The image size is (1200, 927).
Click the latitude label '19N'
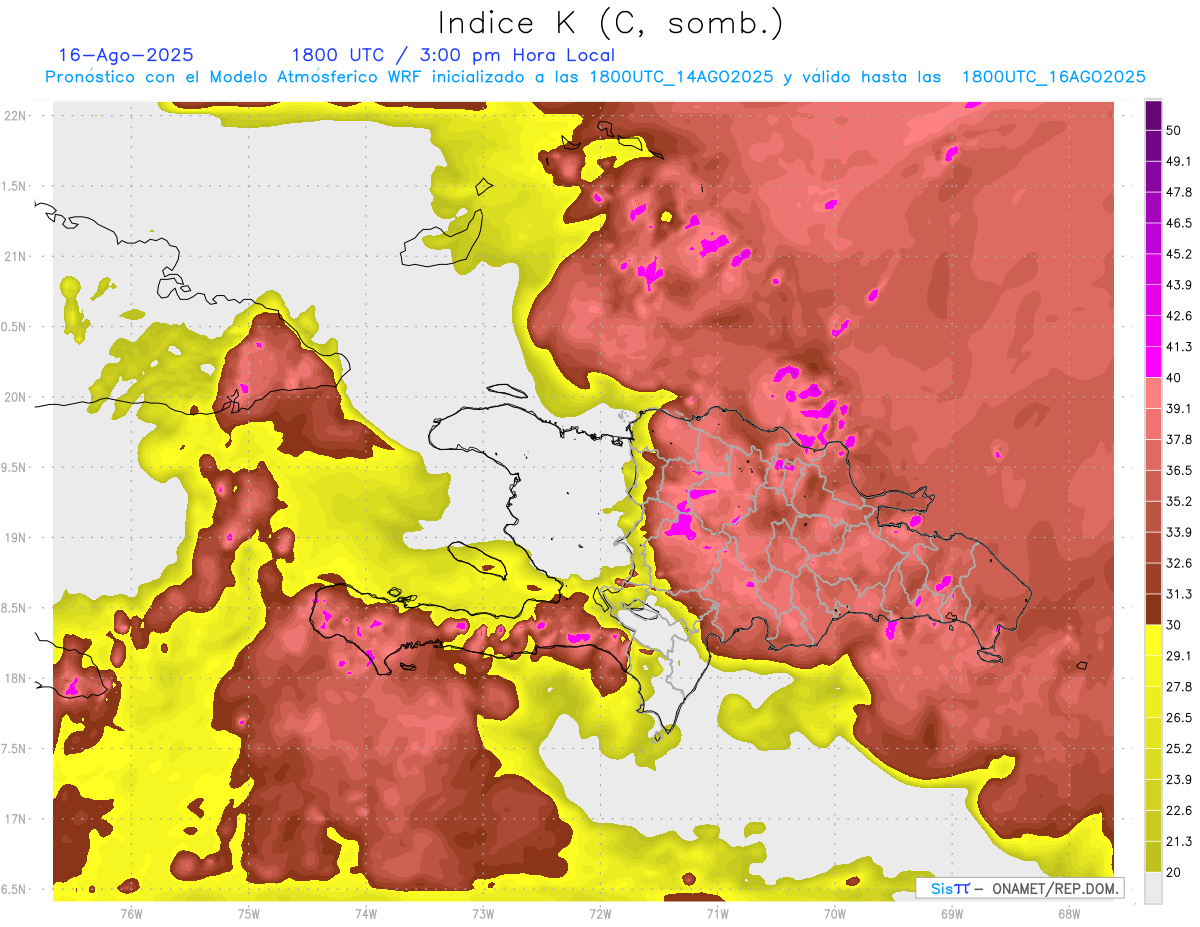click(16, 538)
